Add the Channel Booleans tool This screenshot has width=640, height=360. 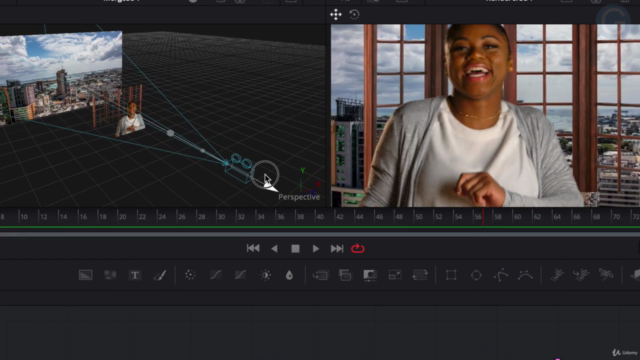click(x=345, y=275)
